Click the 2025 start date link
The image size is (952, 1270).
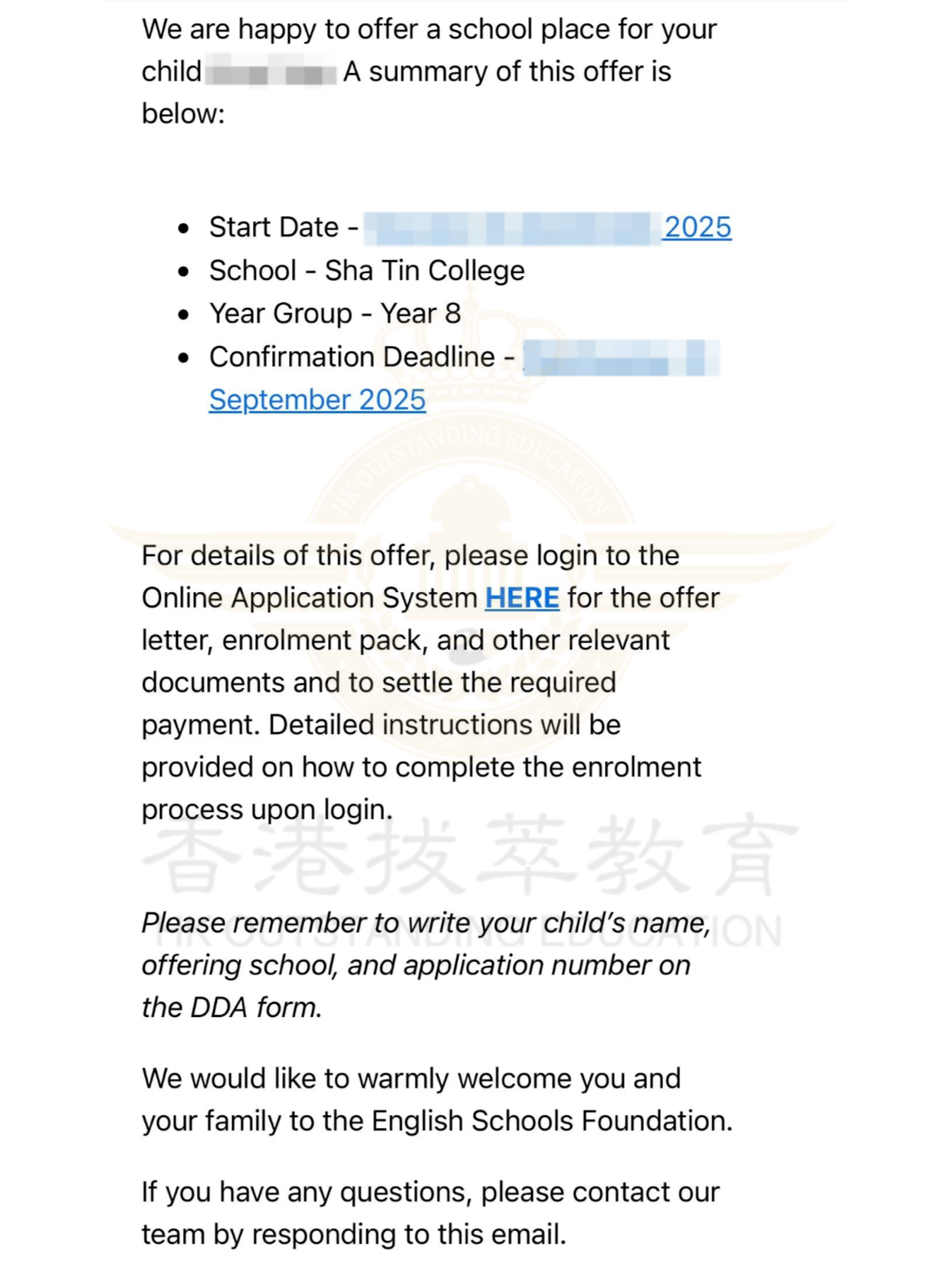click(698, 228)
